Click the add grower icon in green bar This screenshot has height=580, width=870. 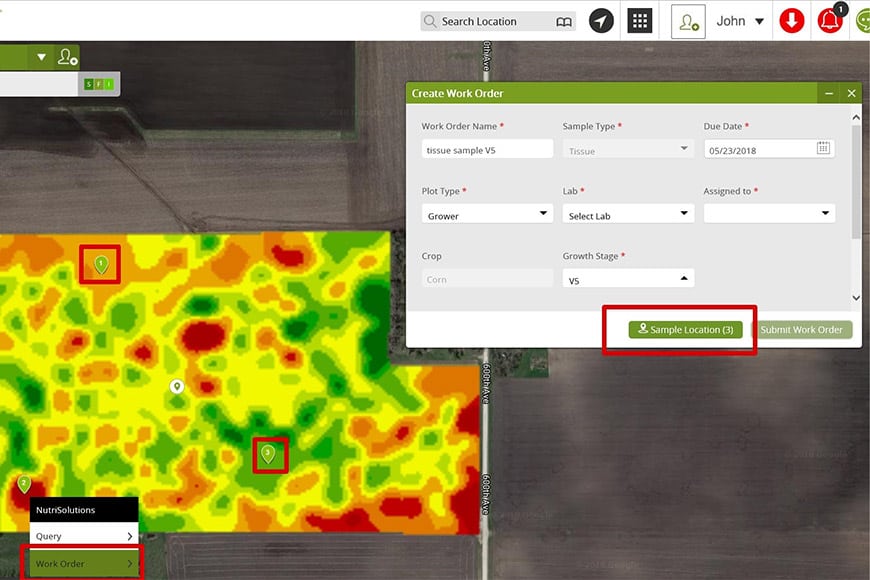[x=67, y=57]
